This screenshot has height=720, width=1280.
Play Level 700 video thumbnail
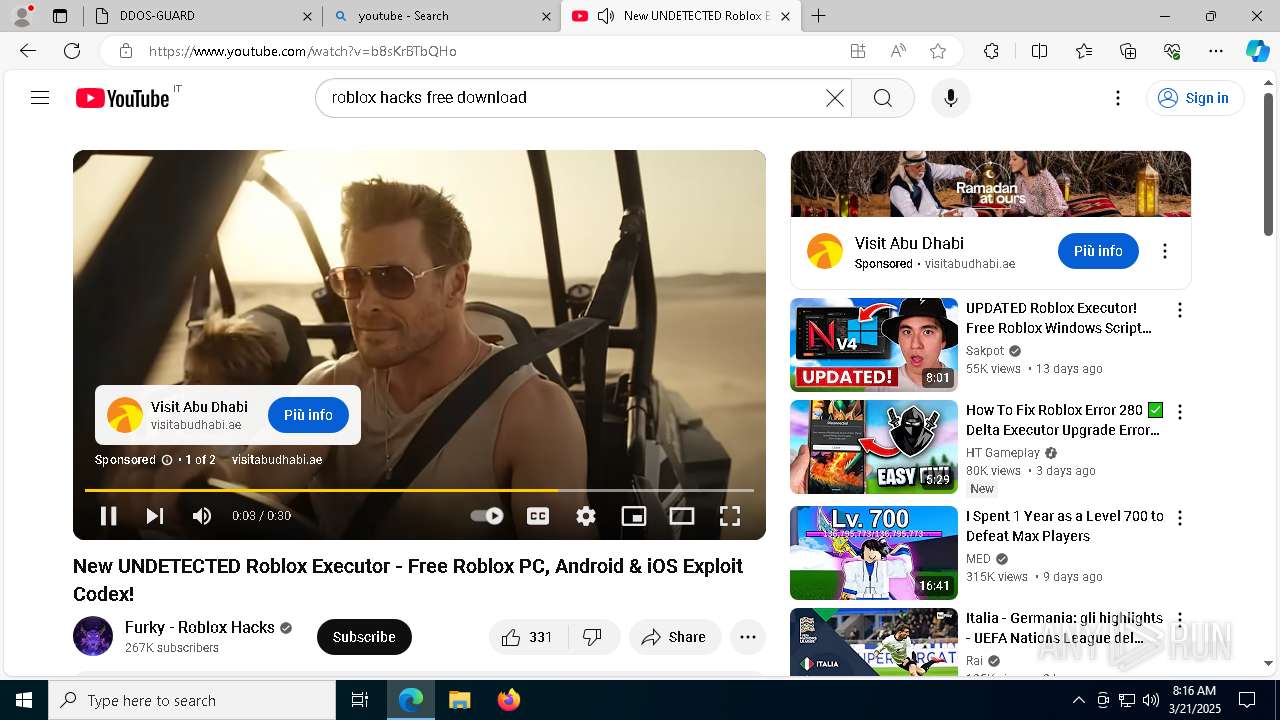(874, 553)
